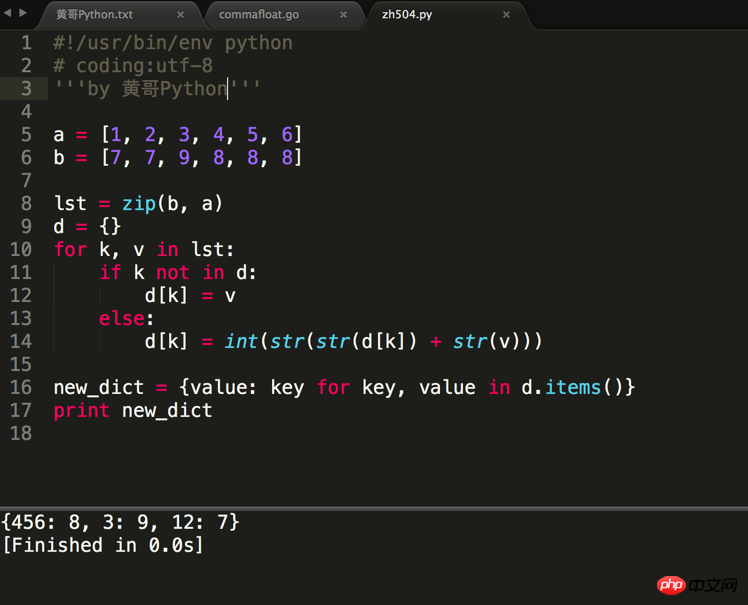This screenshot has height=605, width=748.
Task: Click the list assignment 'b = [7, 7, 9, 8, 8, 8]'
Action: pyautogui.click(x=177, y=157)
